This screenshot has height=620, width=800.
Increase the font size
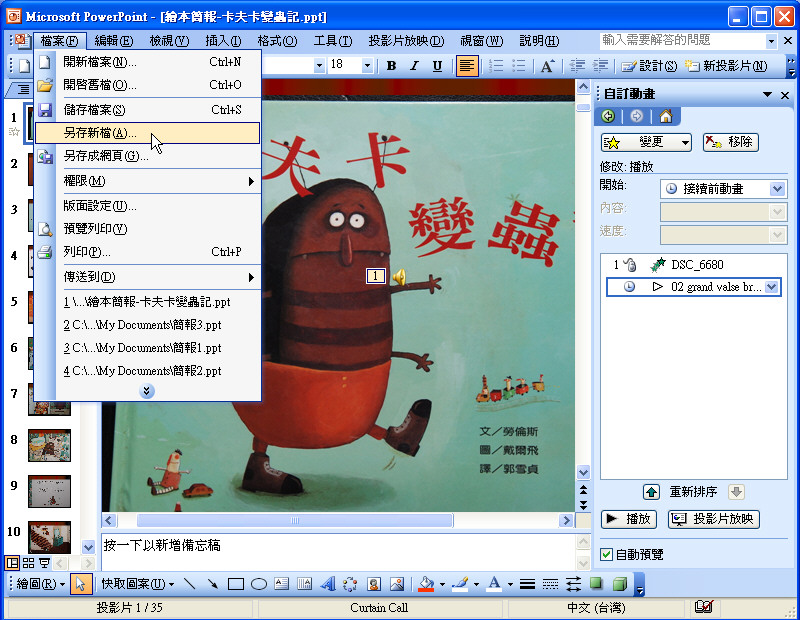click(547, 66)
